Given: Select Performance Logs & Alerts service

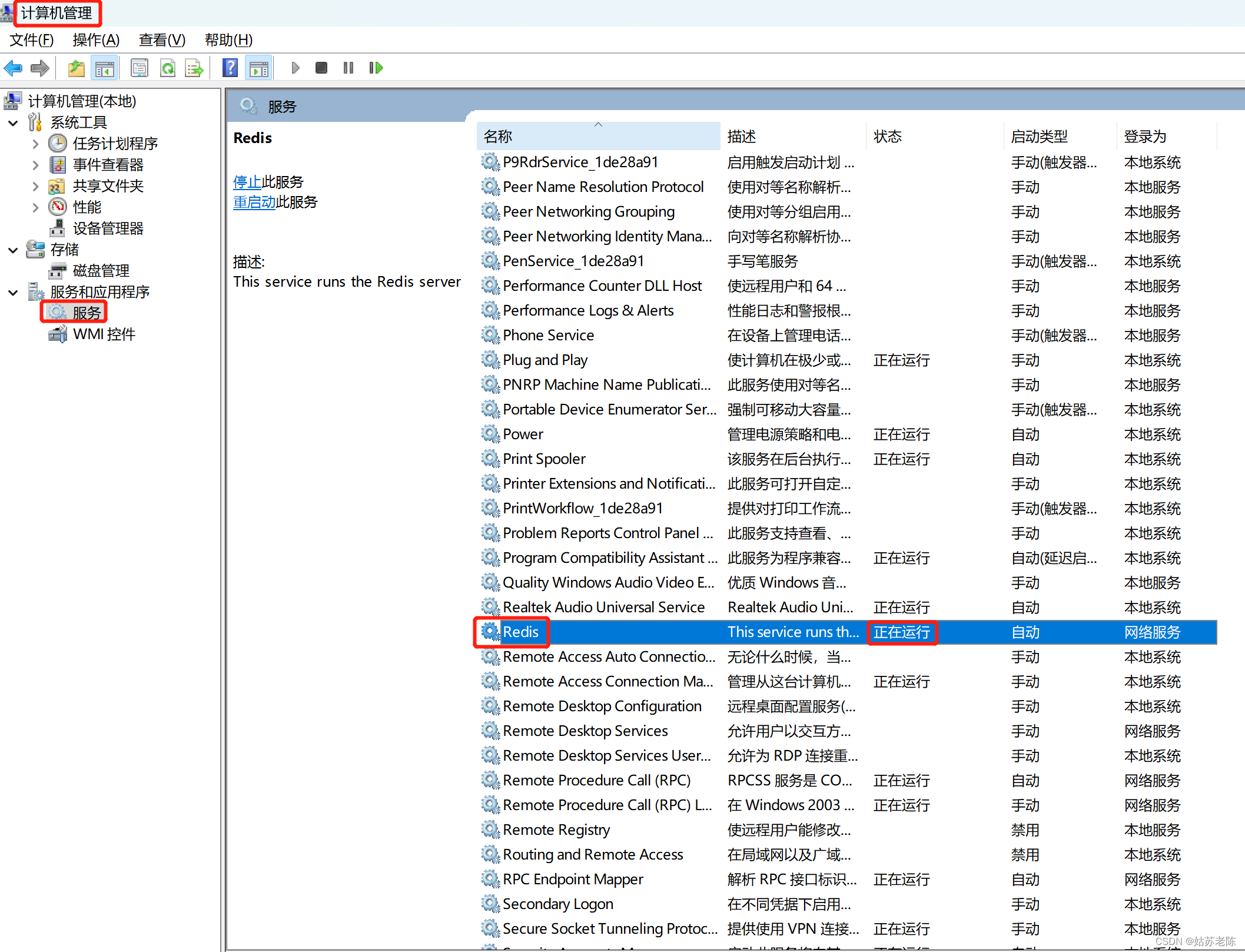Looking at the screenshot, I should tap(846, 311).
